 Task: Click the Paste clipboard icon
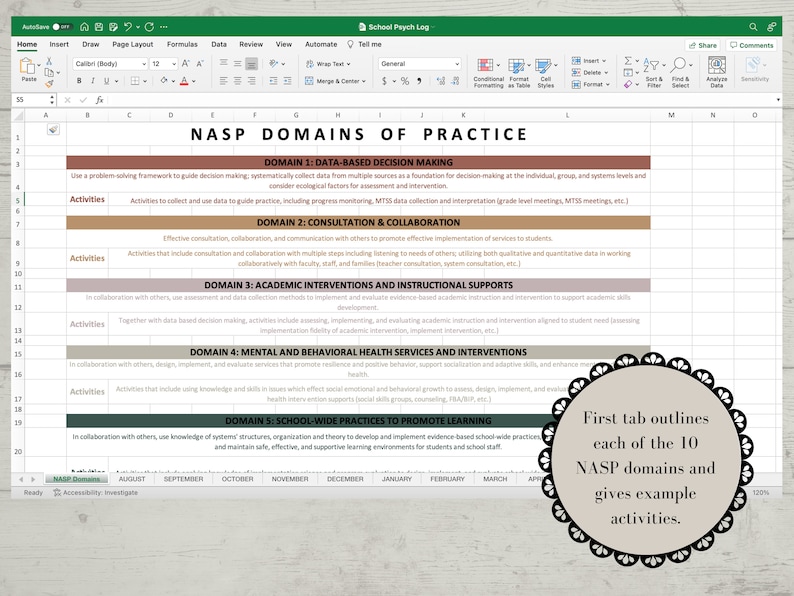pos(27,66)
